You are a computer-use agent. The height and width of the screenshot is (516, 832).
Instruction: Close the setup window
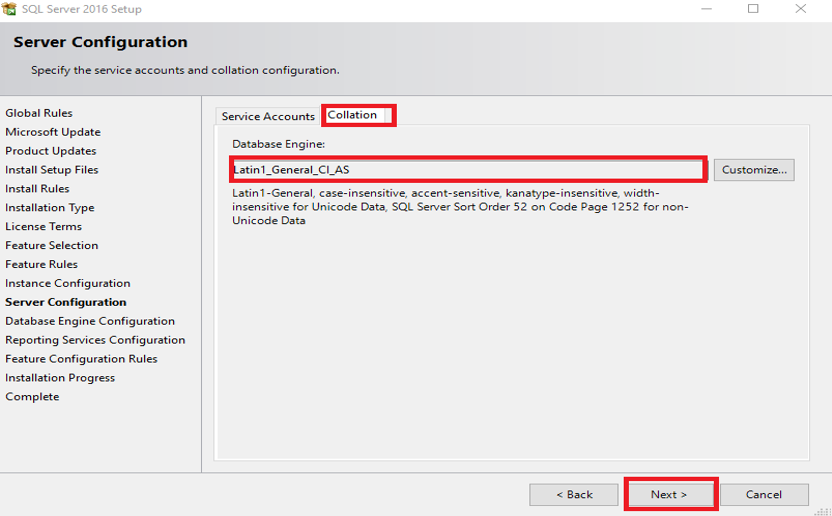(800, 9)
